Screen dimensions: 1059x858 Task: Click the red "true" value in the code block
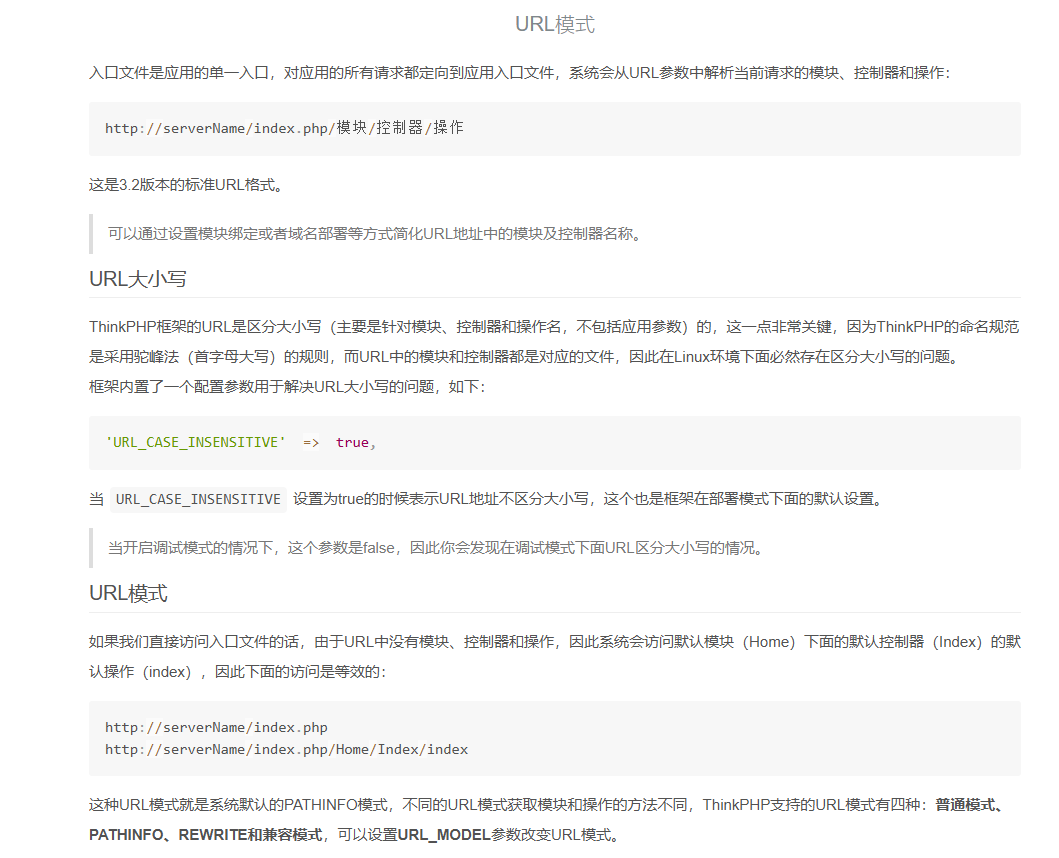352,442
